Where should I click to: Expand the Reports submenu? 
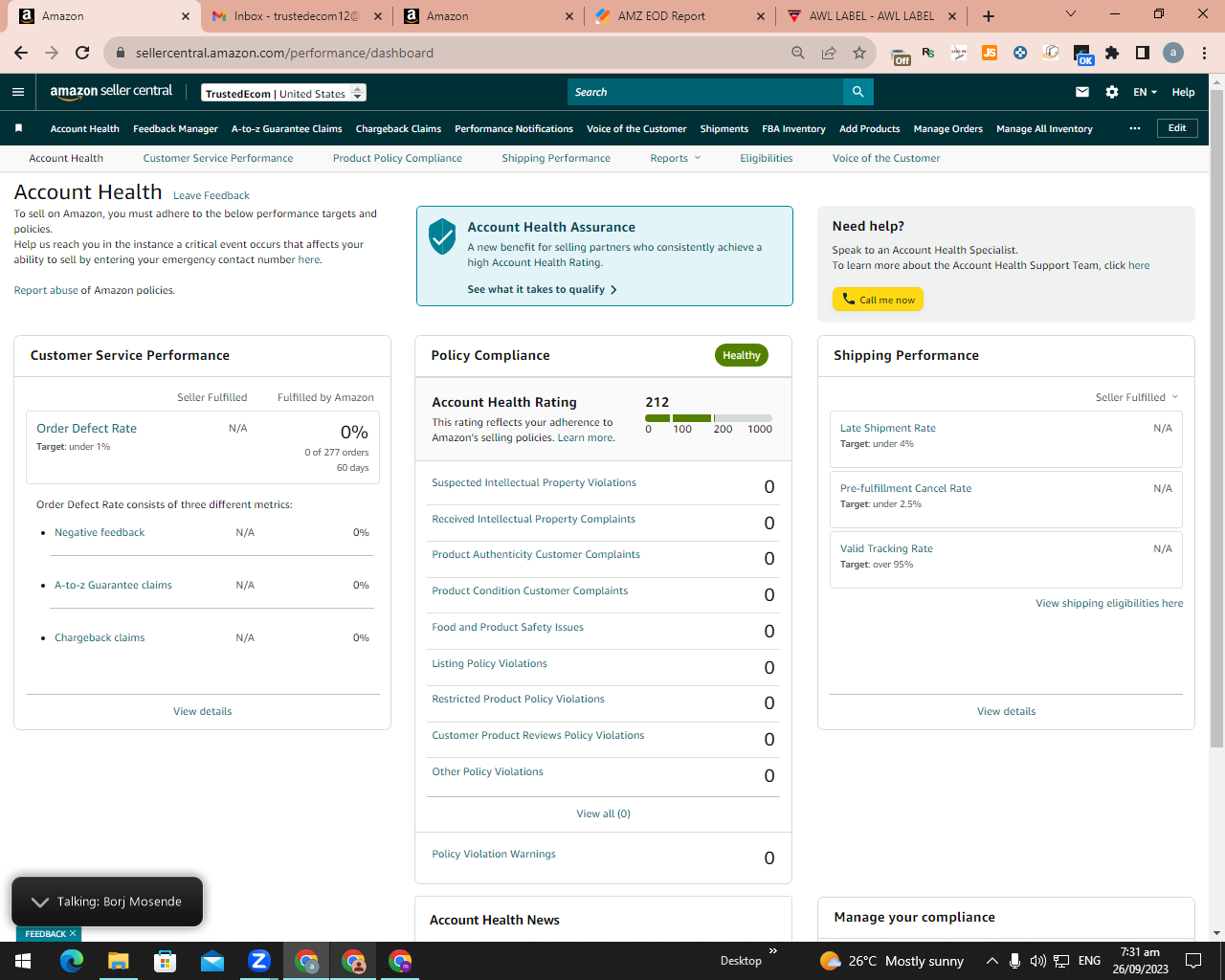coord(676,158)
